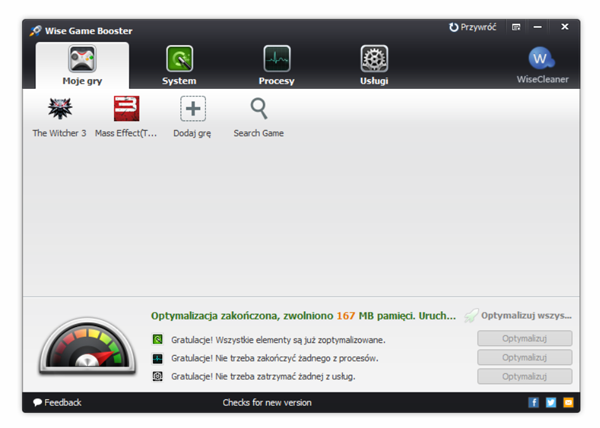Click the Wise Game Booster rocket logo
Image resolution: width=600 pixels, height=428 pixels.
(x=36, y=31)
